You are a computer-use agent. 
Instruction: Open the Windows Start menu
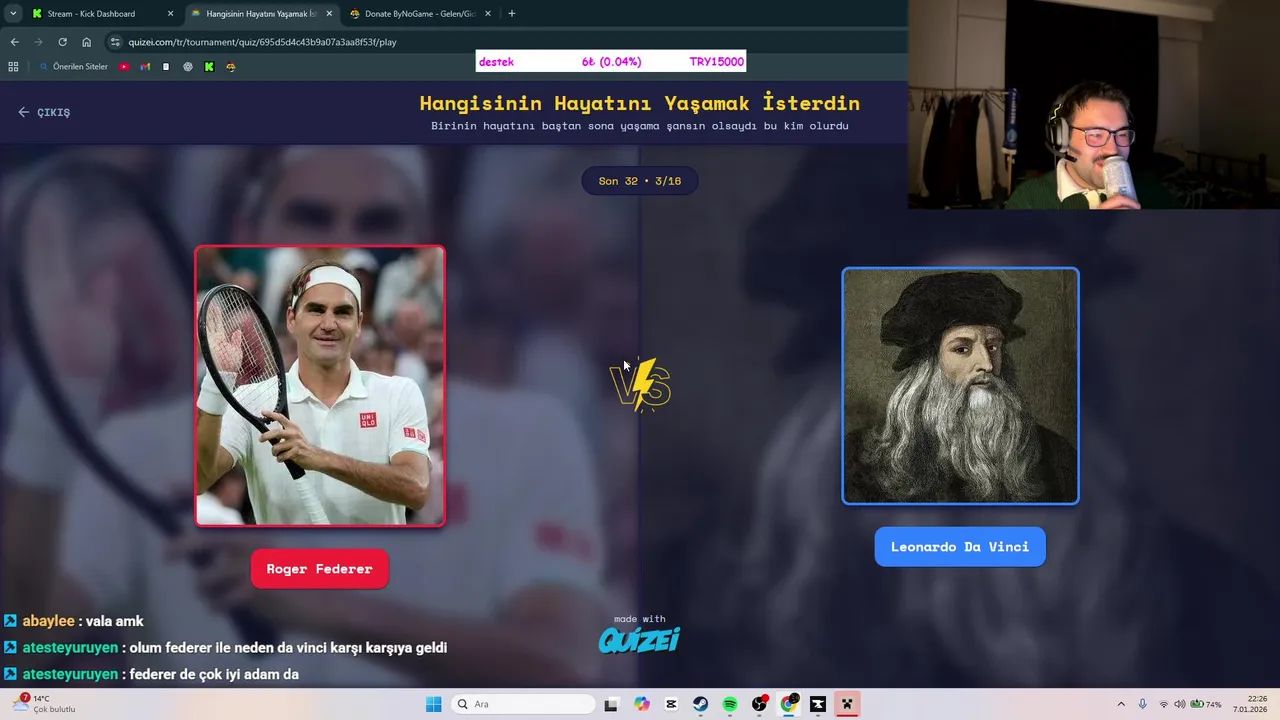433,704
